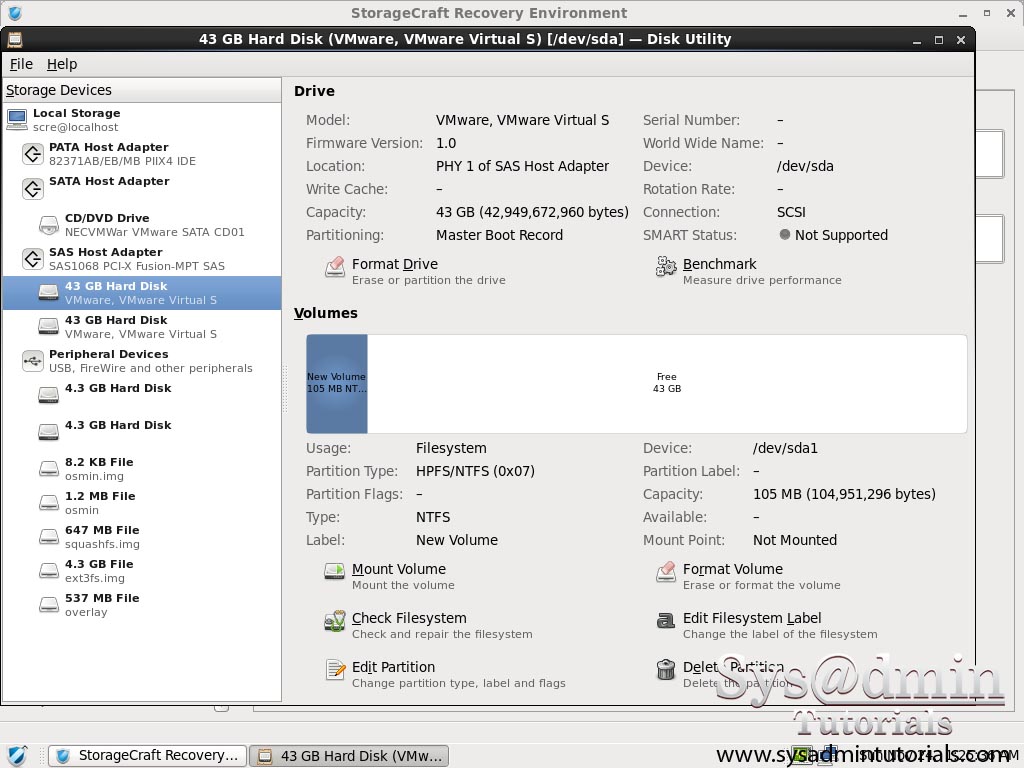
Task: Close the Disk Utility window
Action: point(961,40)
